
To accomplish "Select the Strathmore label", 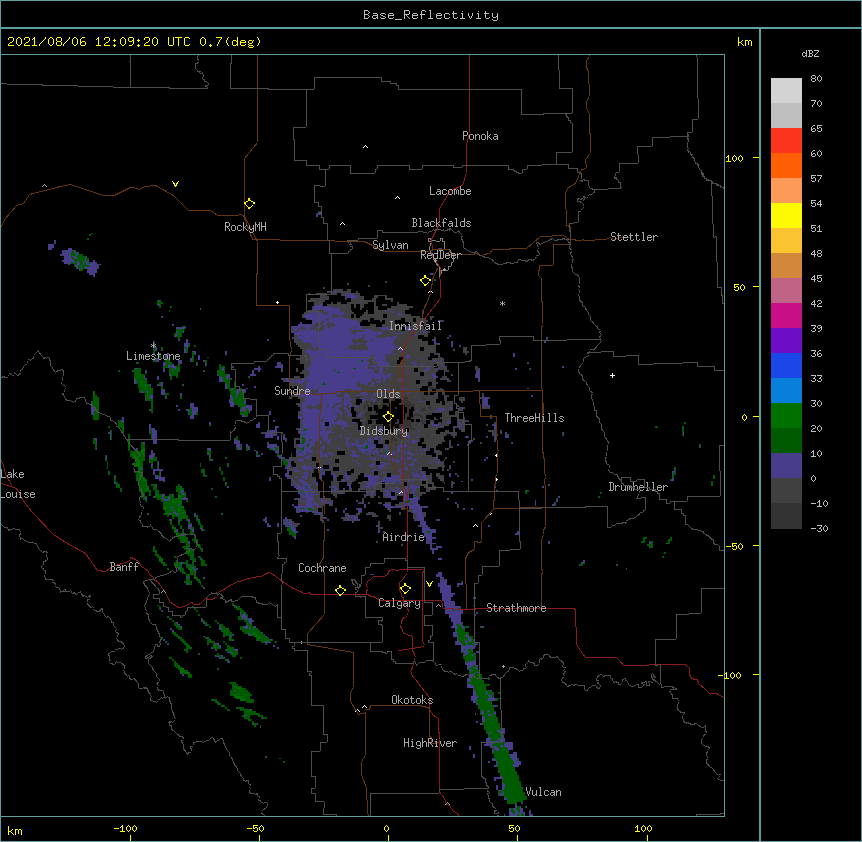I will [x=516, y=608].
